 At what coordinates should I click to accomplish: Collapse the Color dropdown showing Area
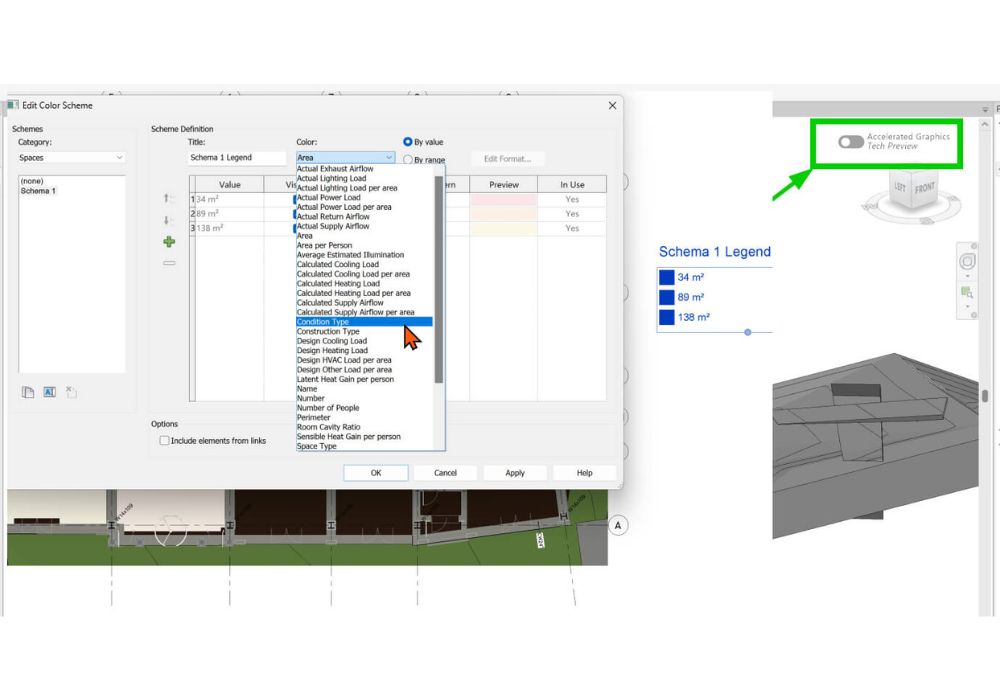(388, 158)
